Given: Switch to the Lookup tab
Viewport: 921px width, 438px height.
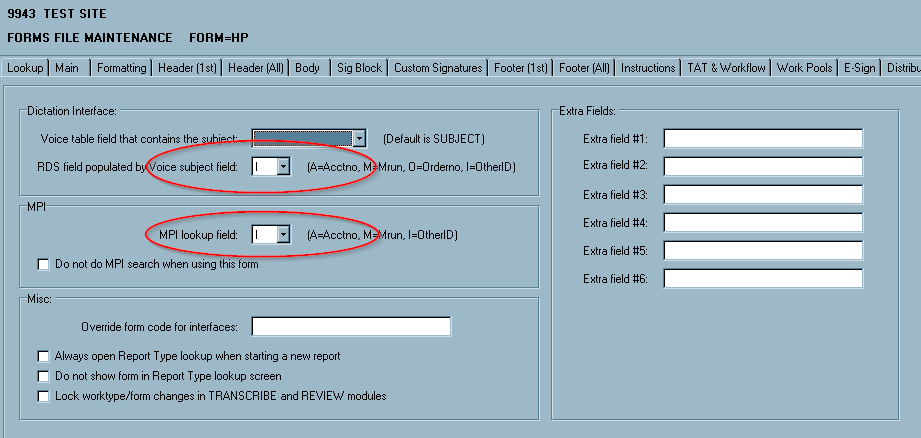Looking at the screenshot, I should 25,68.
